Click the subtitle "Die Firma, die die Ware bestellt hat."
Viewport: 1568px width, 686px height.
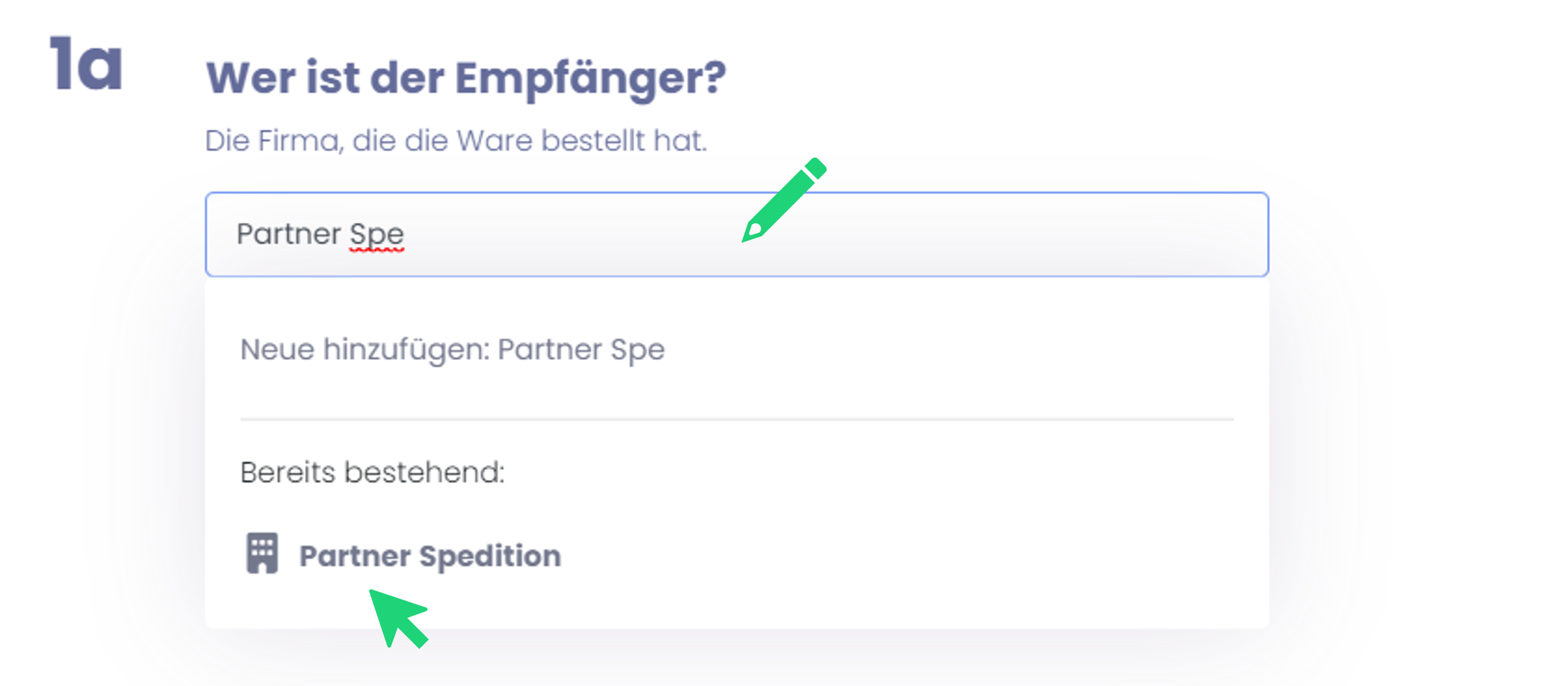[x=456, y=141]
